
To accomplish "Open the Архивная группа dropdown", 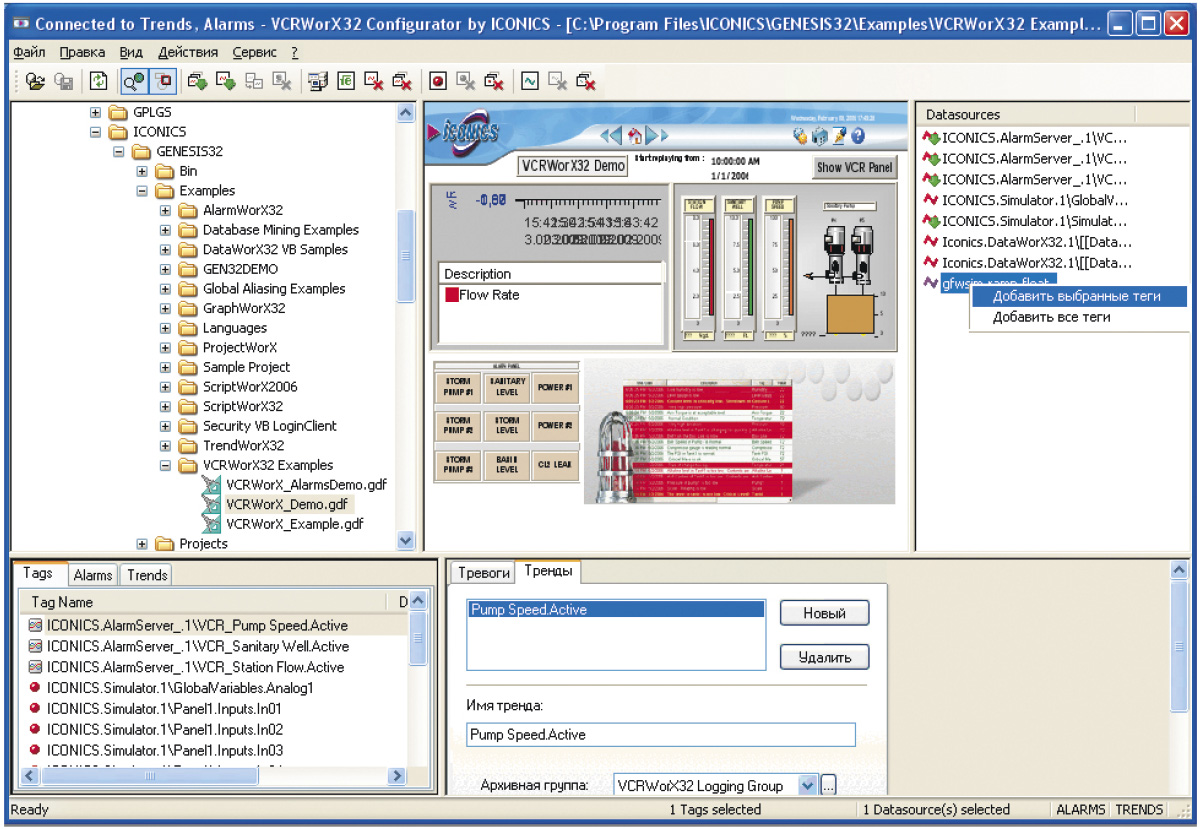I will click(808, 786).
